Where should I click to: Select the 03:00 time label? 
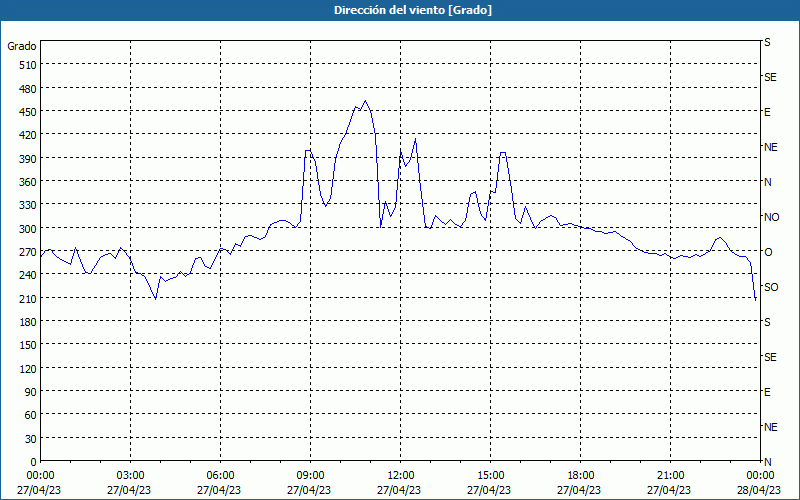coord(131,476)
